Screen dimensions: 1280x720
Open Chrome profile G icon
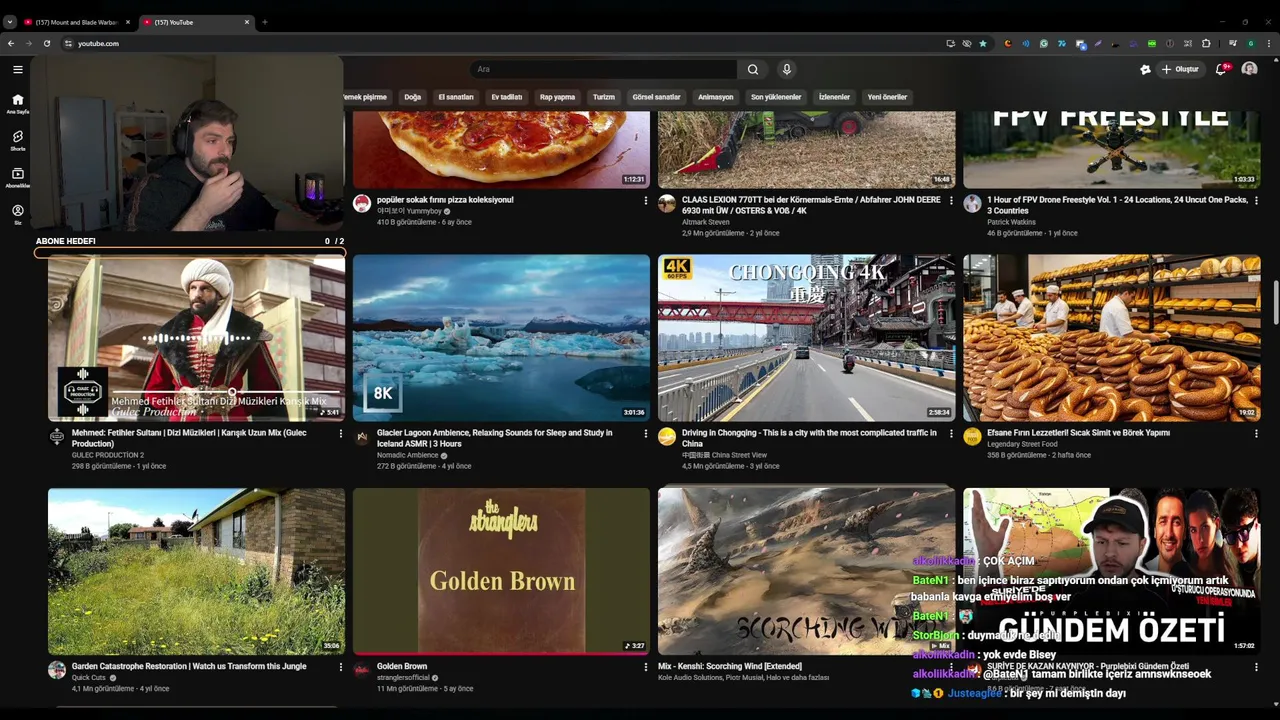(1251, 43)
